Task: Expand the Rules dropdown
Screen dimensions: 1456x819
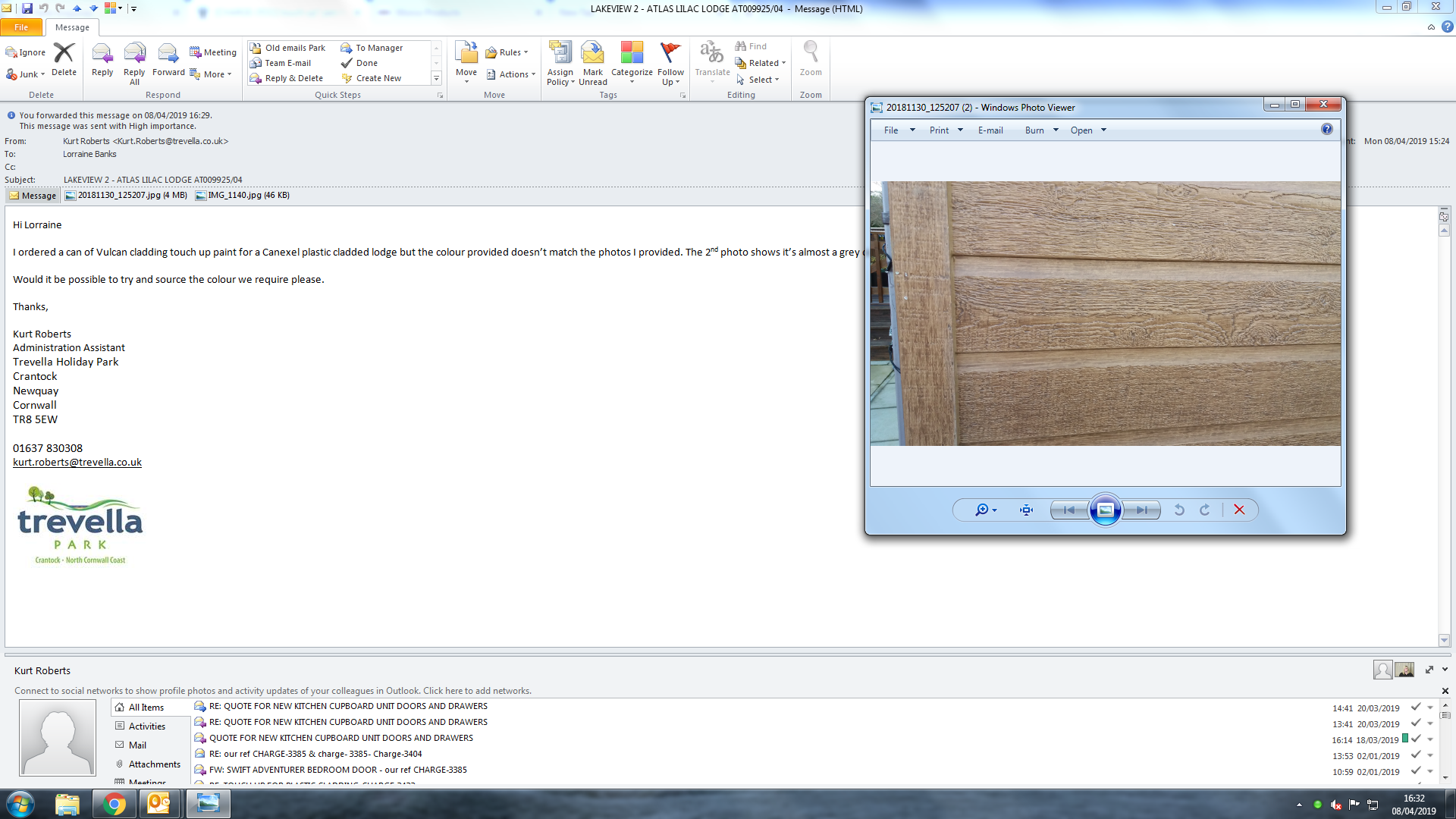Action: 510,52
